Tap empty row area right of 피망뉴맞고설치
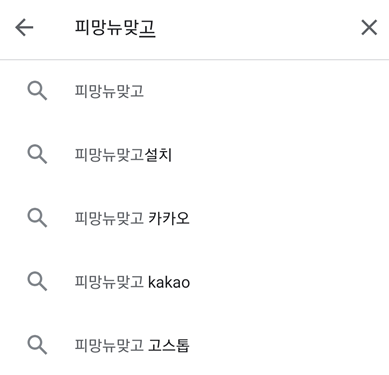The height and width of the screenshot is (375, 389). click(x=280, y=155)
